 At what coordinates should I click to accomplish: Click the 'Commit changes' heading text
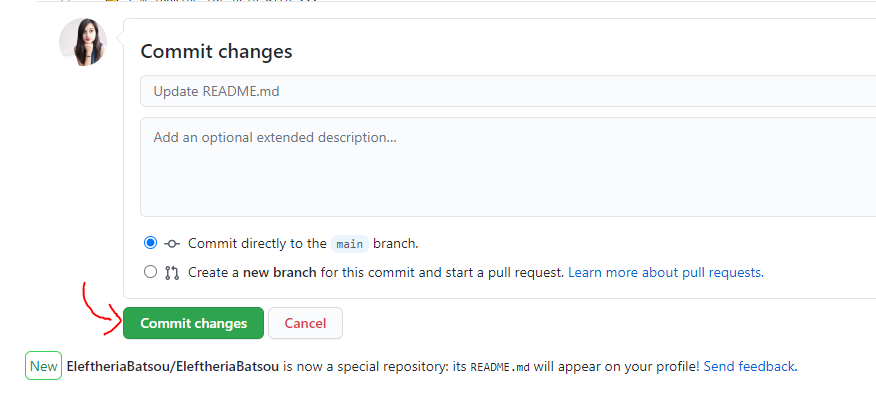point(216,51)
